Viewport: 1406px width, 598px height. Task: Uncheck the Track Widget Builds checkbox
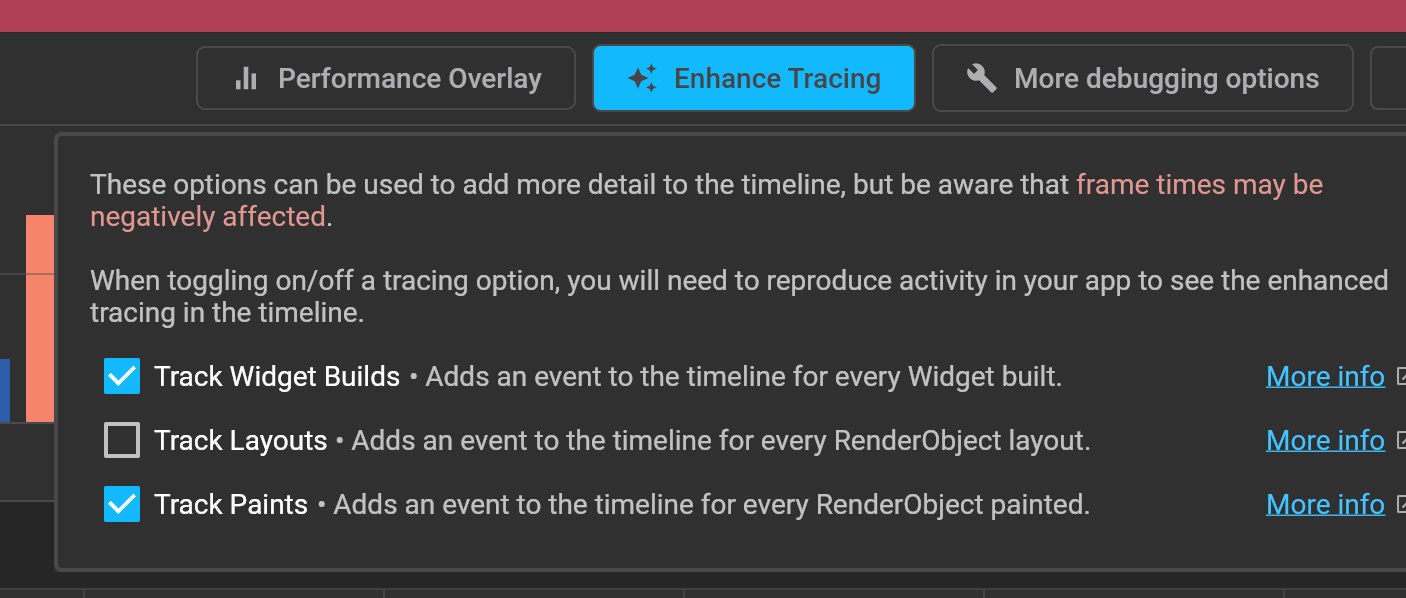coord(122,377)
